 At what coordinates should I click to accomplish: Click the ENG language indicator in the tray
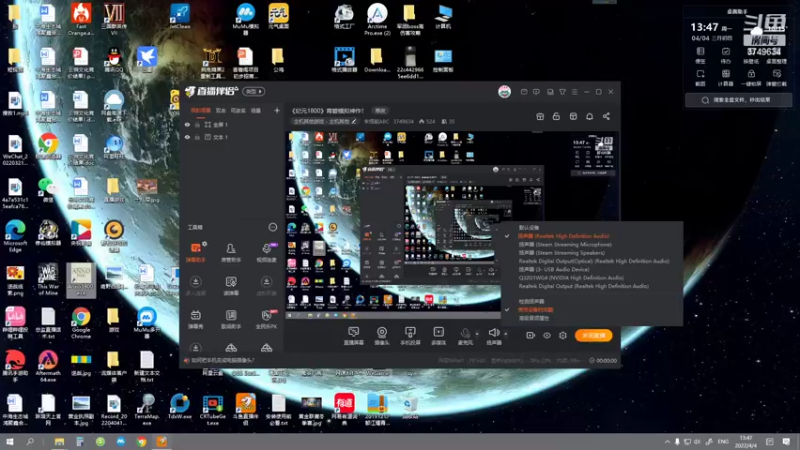723,442
